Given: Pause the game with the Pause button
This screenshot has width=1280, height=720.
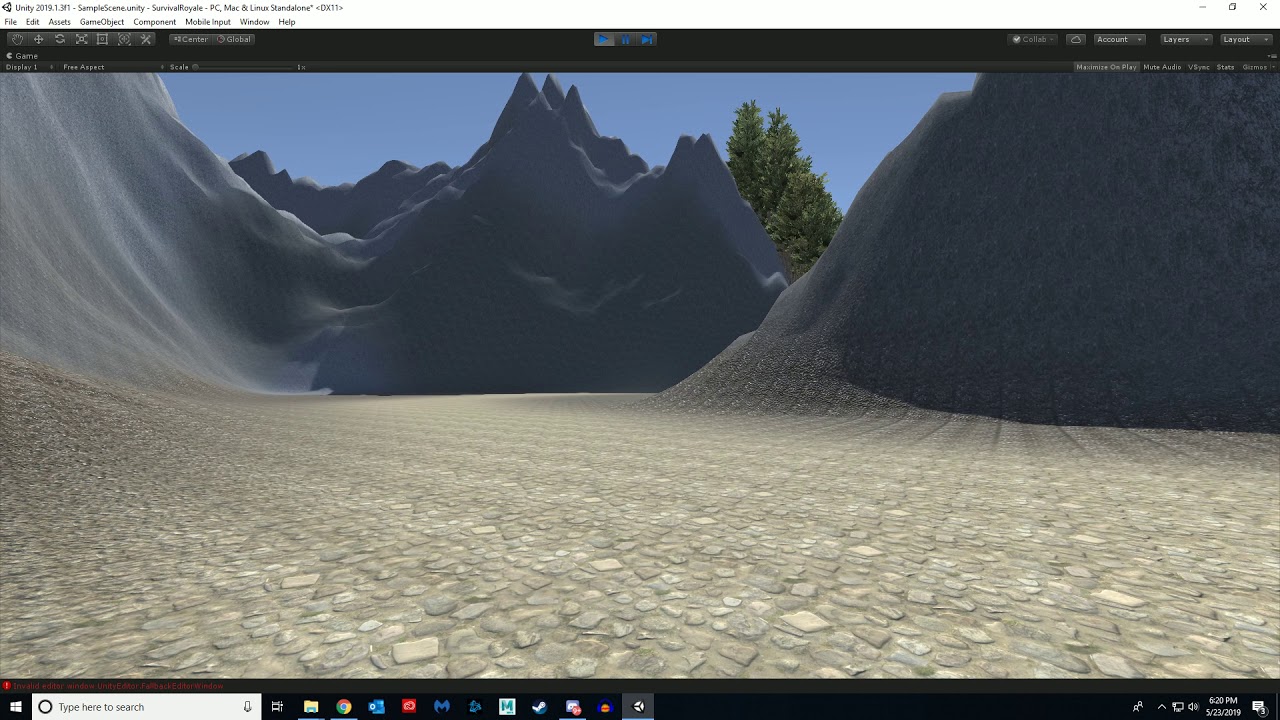Looking at the screenshot, I should 626,39.
